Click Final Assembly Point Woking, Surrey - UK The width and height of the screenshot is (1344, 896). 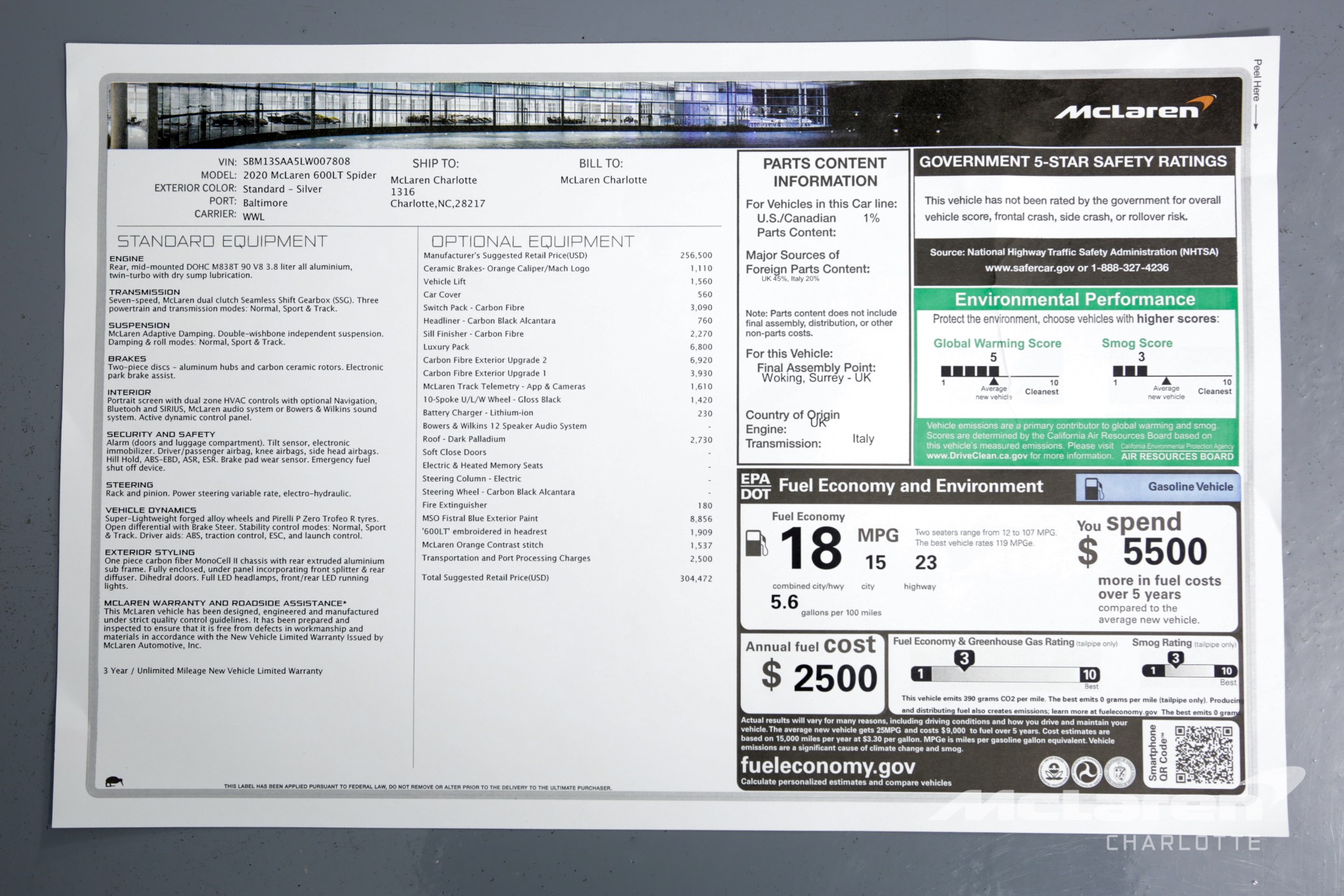(816, 372)
